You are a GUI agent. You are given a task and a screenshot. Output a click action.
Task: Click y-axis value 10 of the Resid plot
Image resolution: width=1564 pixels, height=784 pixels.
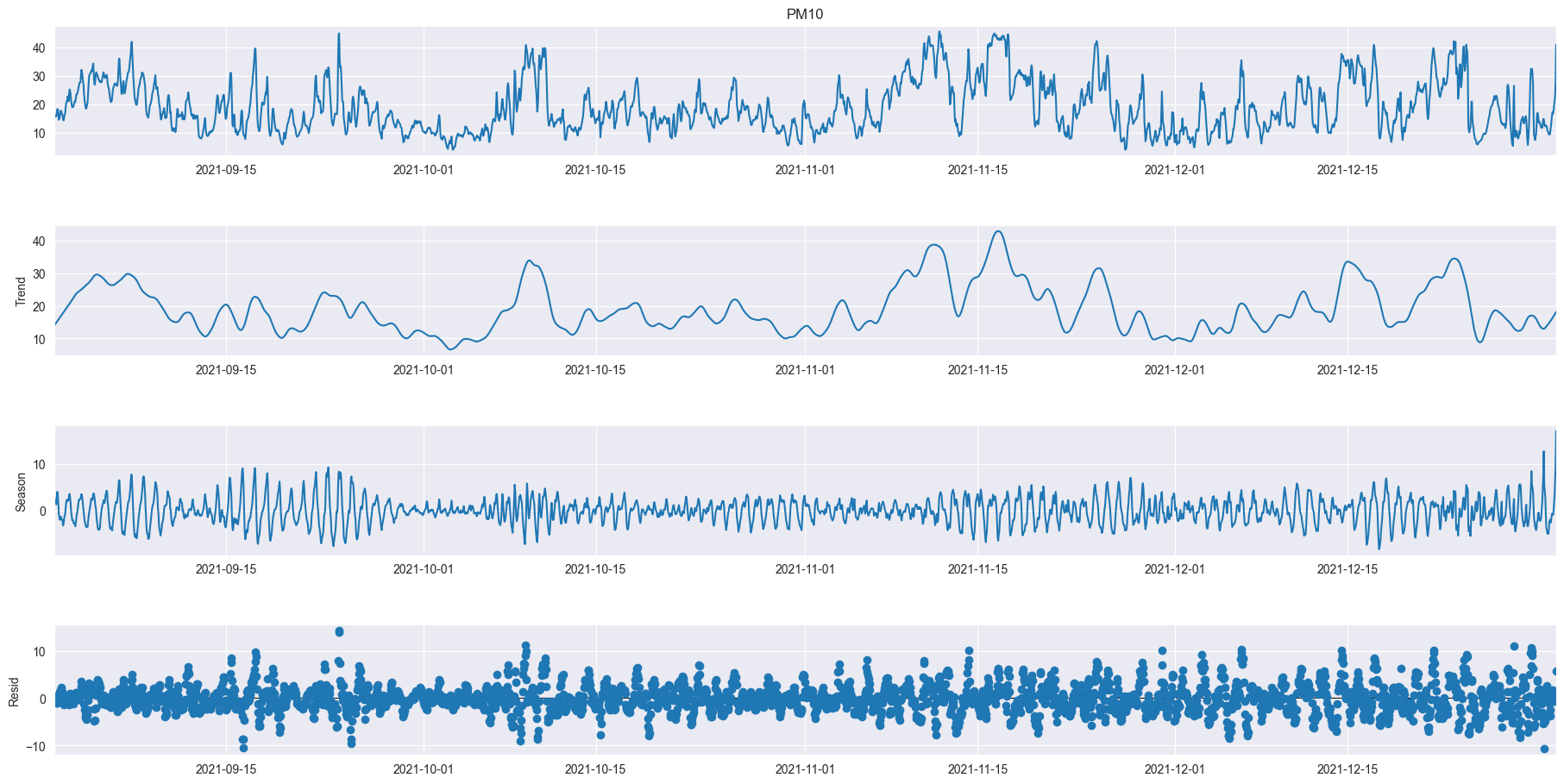39,652
